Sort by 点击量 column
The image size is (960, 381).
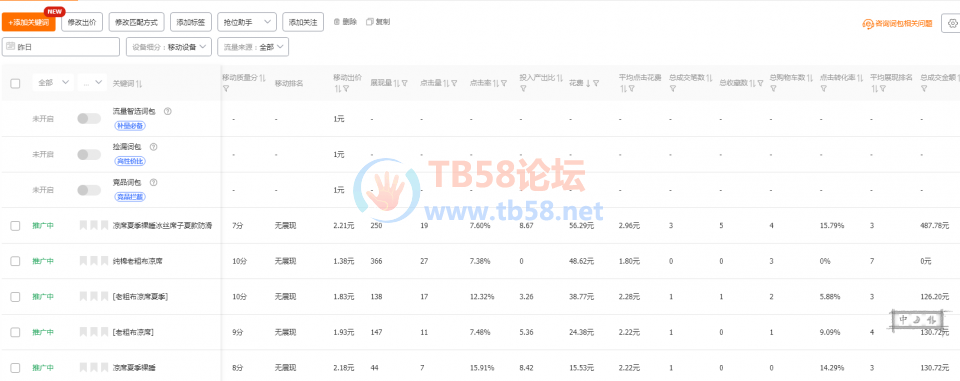pyautogui.click(x=446, y=83)
